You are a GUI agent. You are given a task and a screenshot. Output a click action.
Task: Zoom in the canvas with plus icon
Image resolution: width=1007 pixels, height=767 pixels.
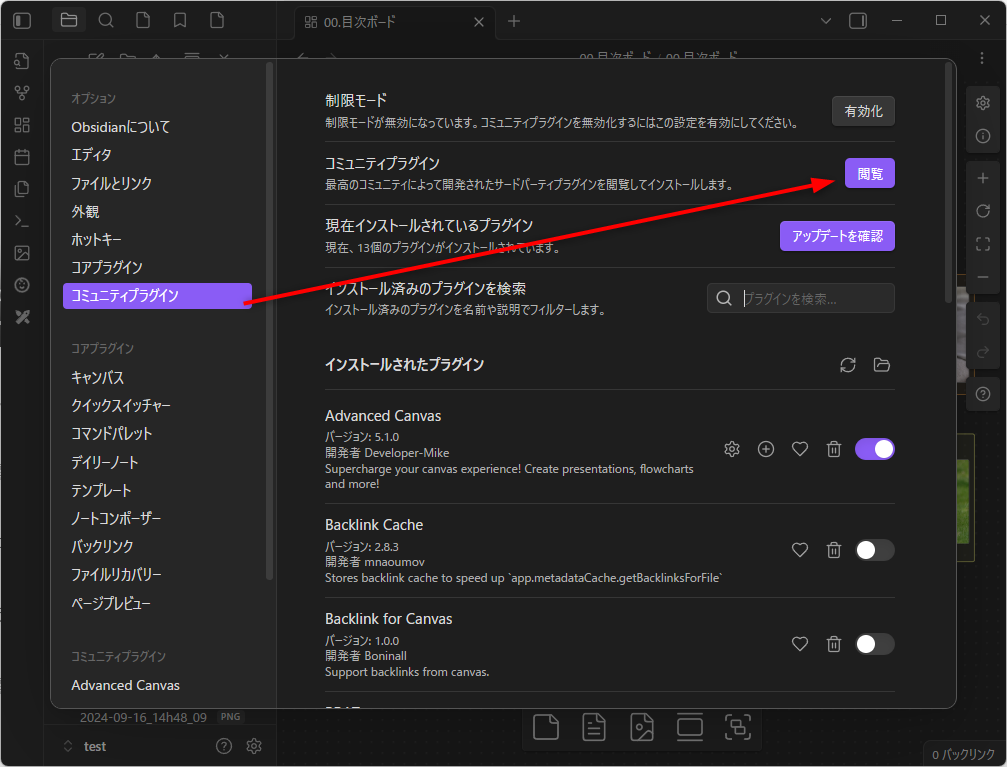point(983,178)
